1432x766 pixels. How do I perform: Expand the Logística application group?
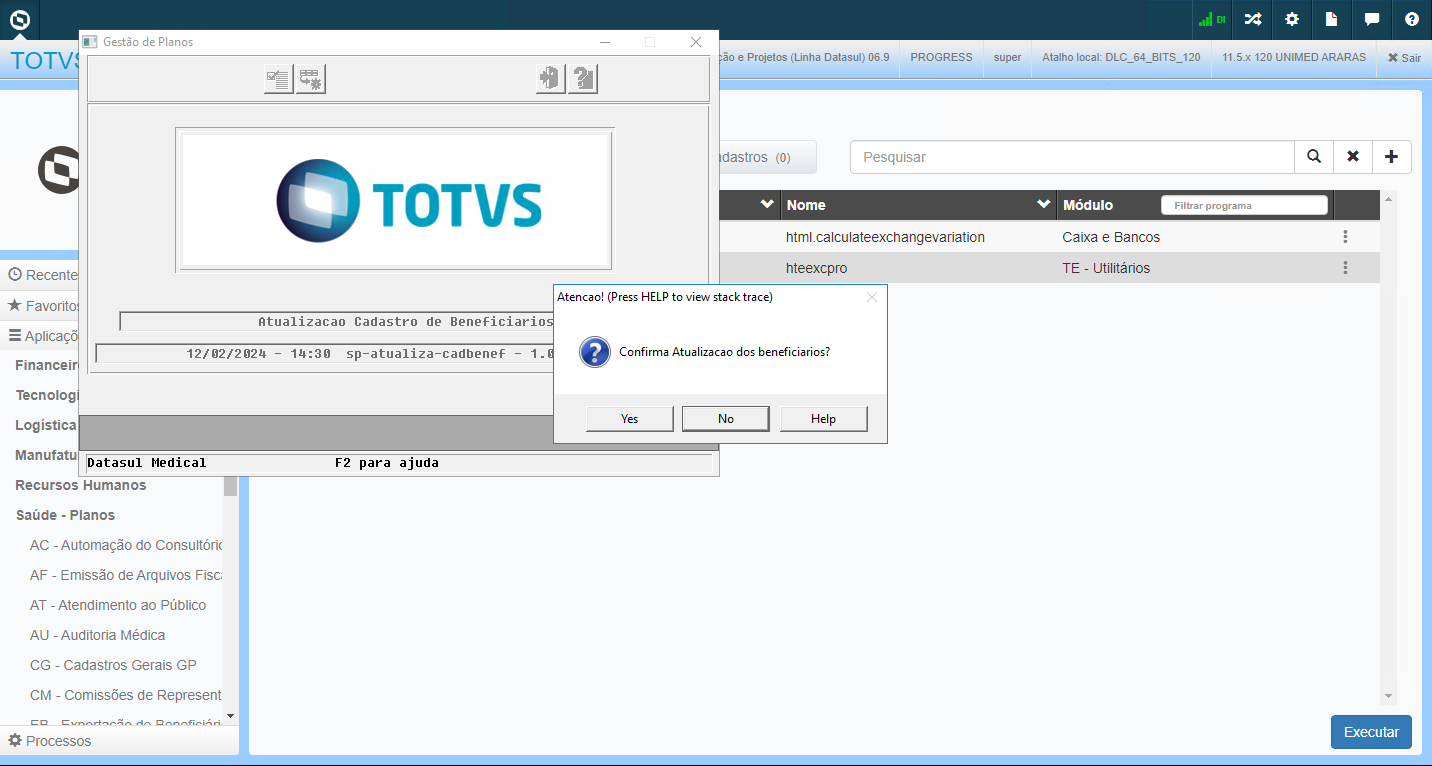click(x=47, y=425)
